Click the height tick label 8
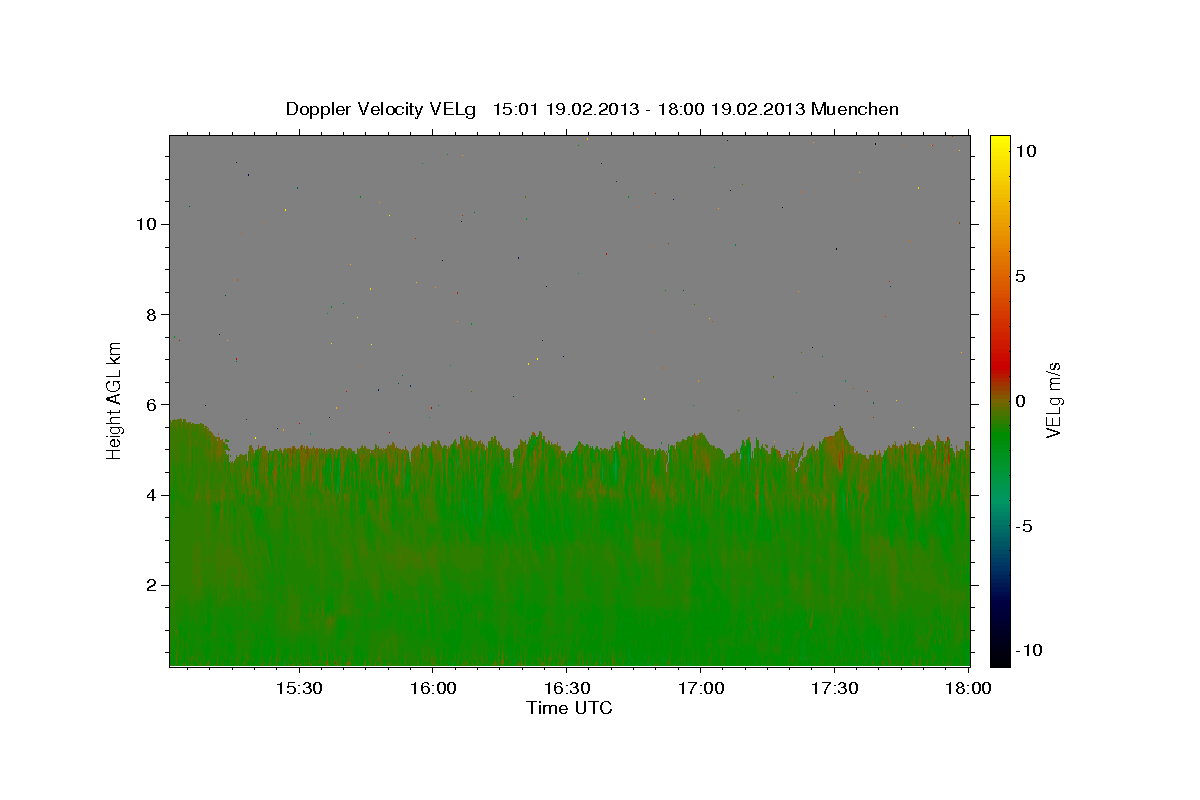 point(151,315)
